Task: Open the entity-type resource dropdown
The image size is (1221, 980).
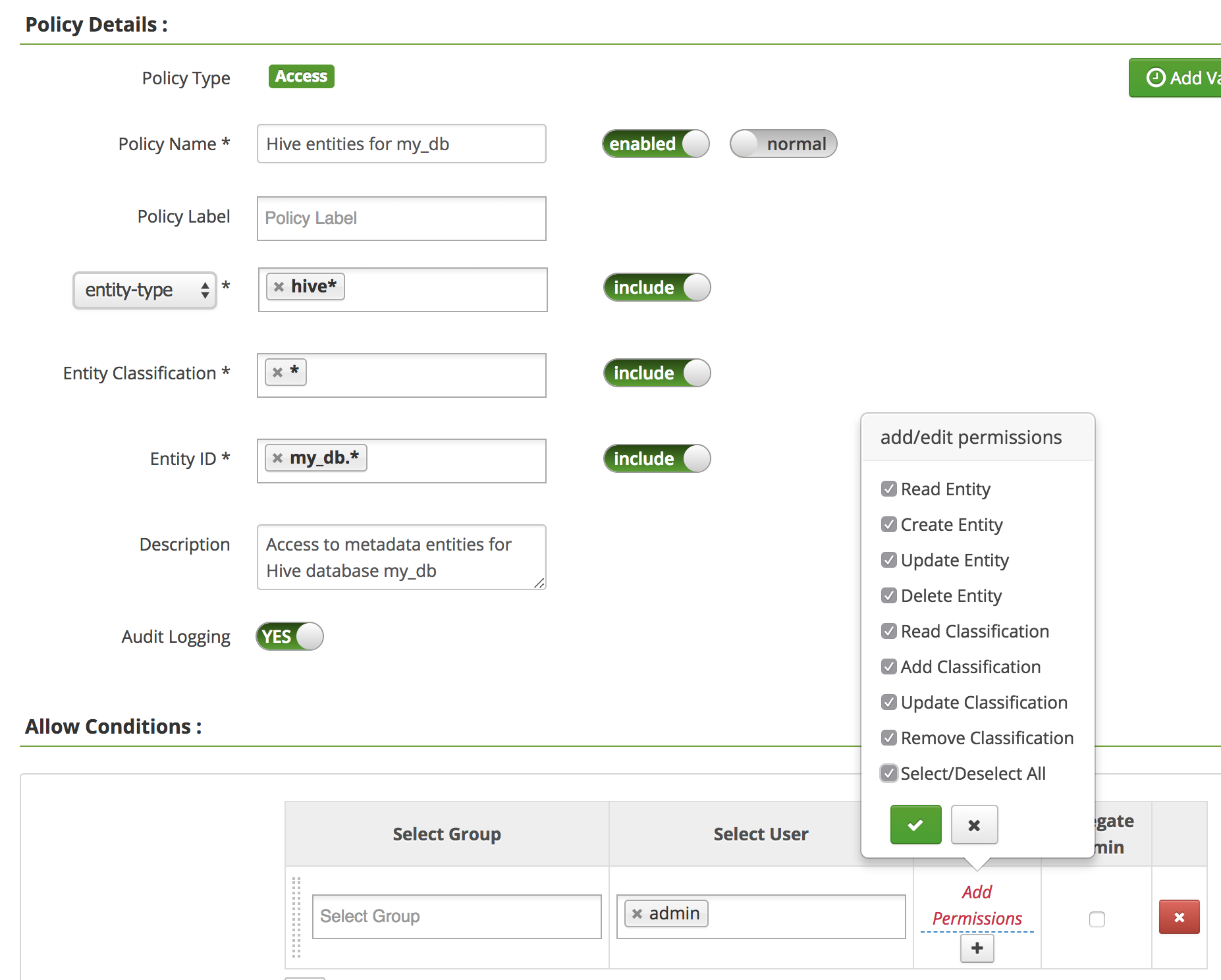Action: pos(145,290)
